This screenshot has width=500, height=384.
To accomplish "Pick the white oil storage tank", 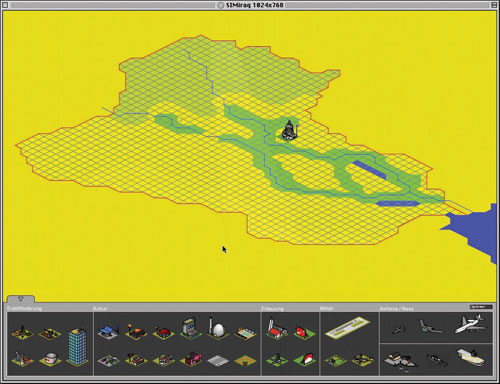I will pos(50,359).
